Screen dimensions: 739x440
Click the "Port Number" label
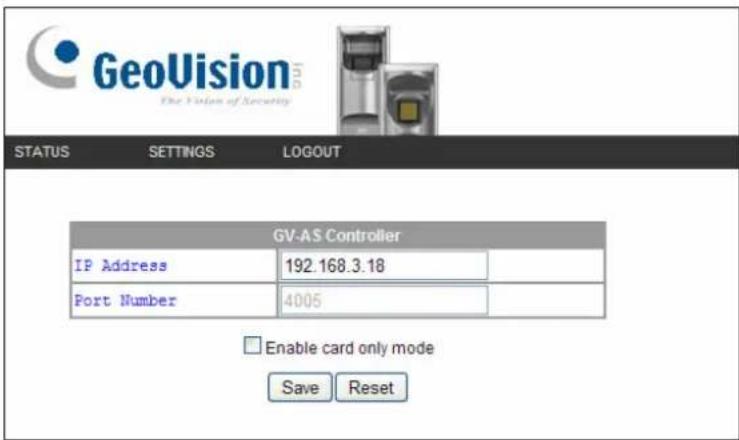click(x=125, y=300)
